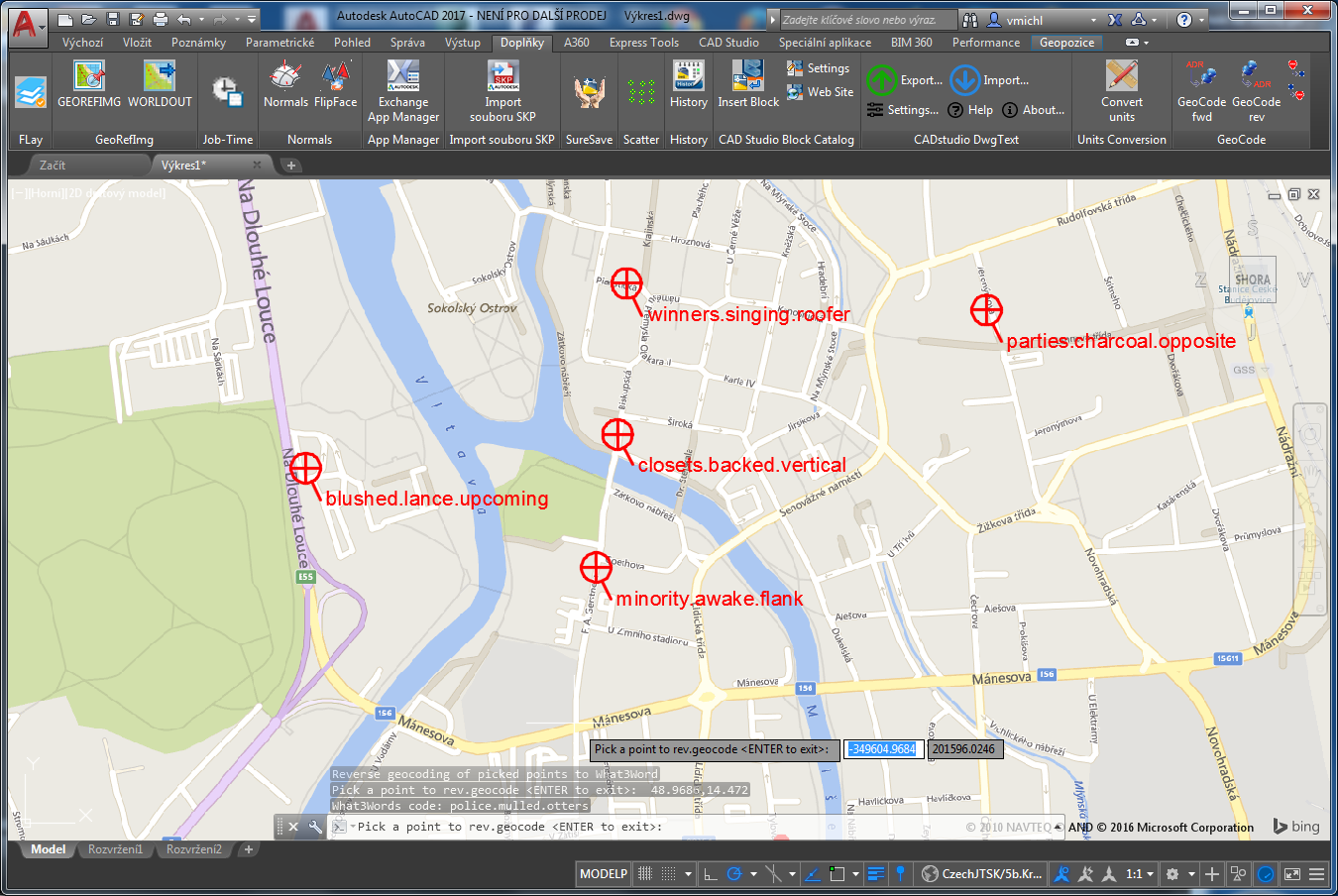Open the undo history dropdown arrow

point(201,19)
